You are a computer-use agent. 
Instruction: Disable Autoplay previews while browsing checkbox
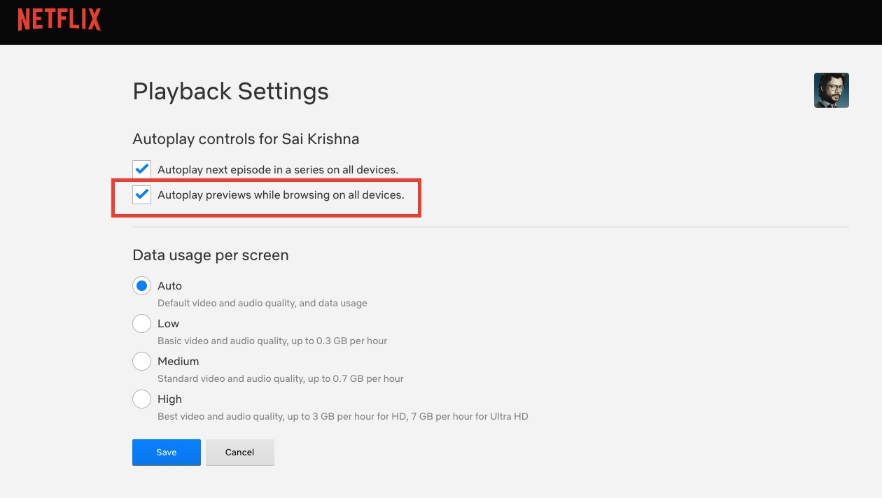pyautogui.click(x=142, y=194)
